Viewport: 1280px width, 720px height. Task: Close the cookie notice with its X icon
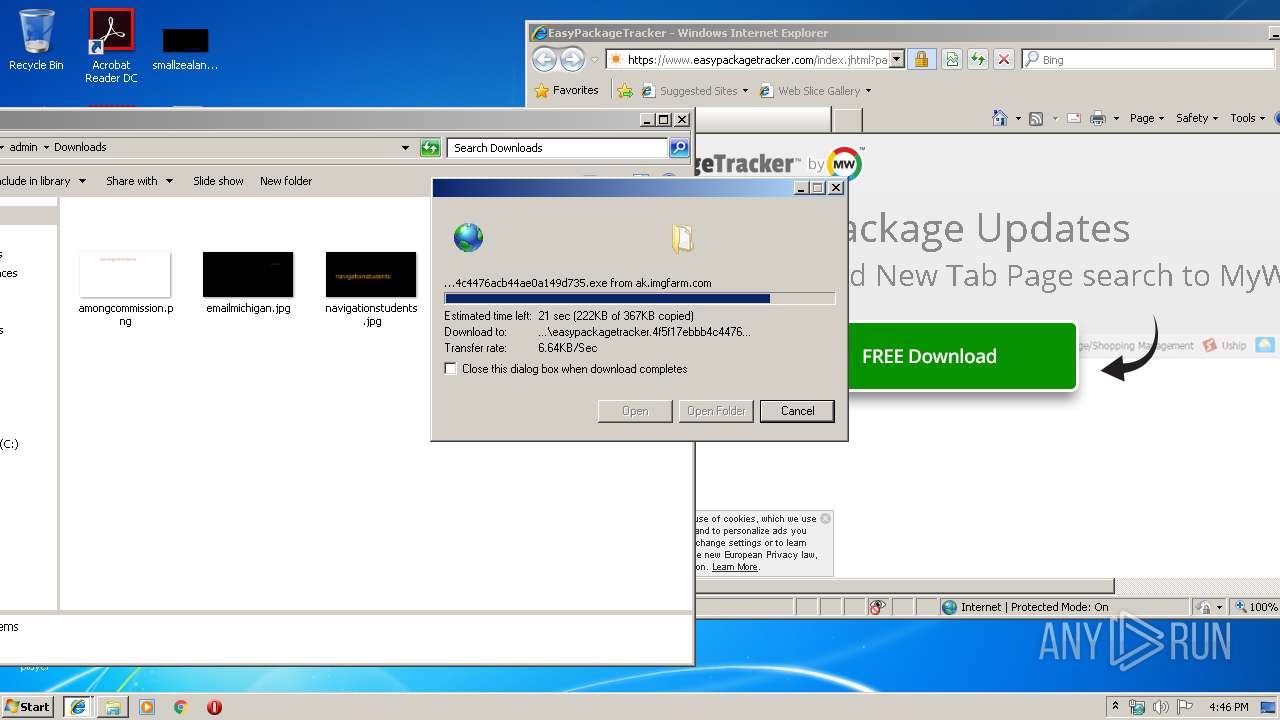[825, 518]
